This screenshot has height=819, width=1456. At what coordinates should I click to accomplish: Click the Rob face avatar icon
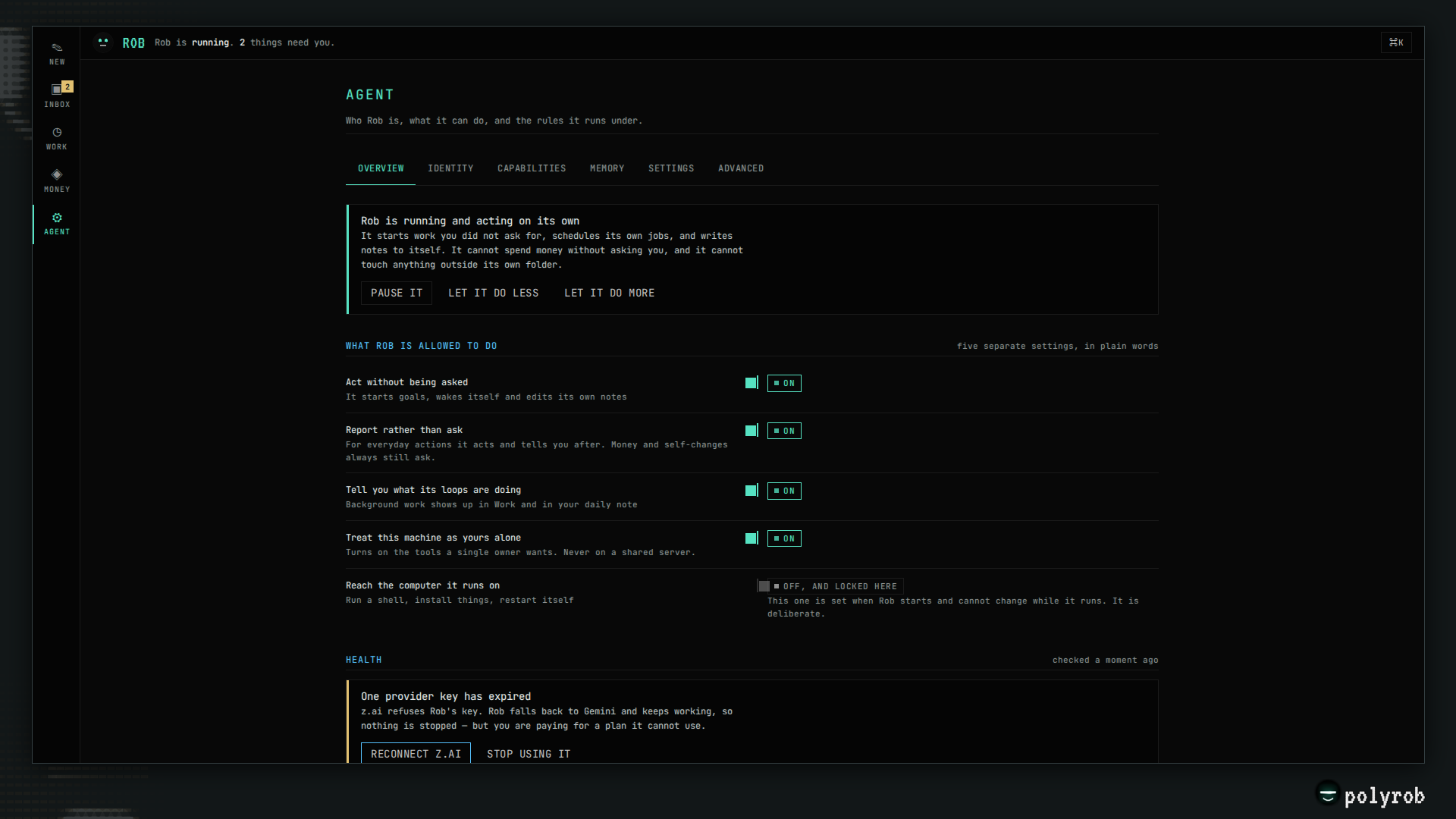coord(103,42)
